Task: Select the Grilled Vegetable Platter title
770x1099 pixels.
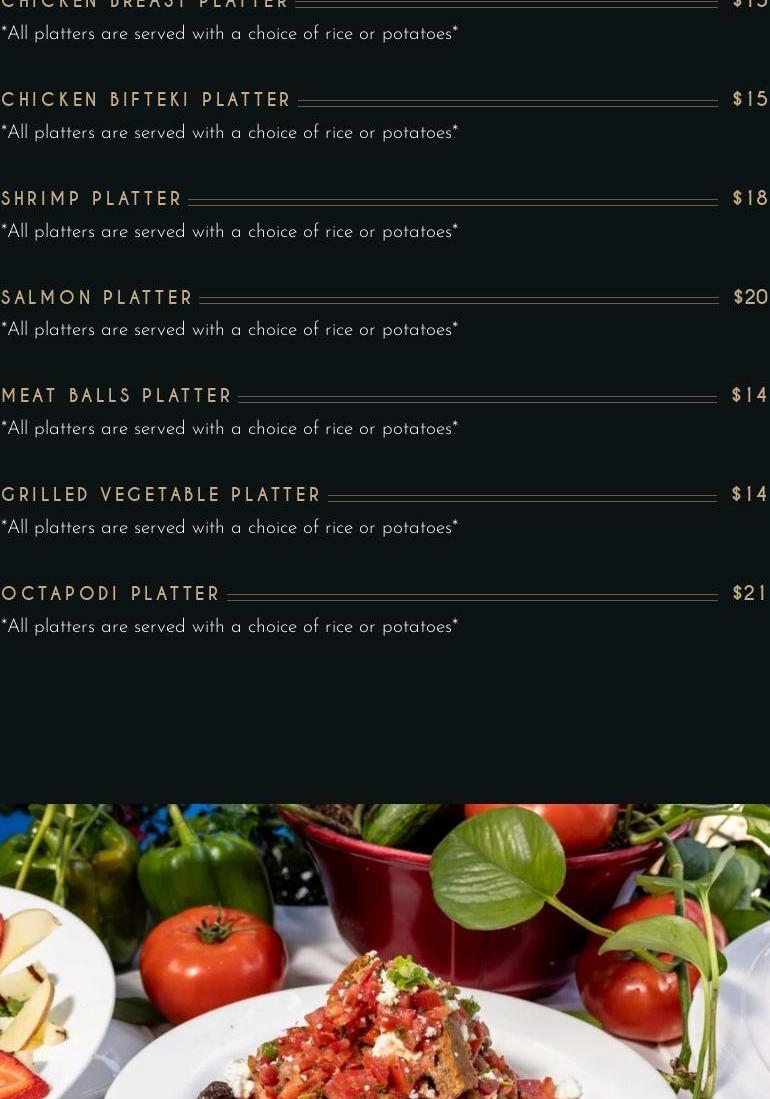Action: (x=161, y=495)
